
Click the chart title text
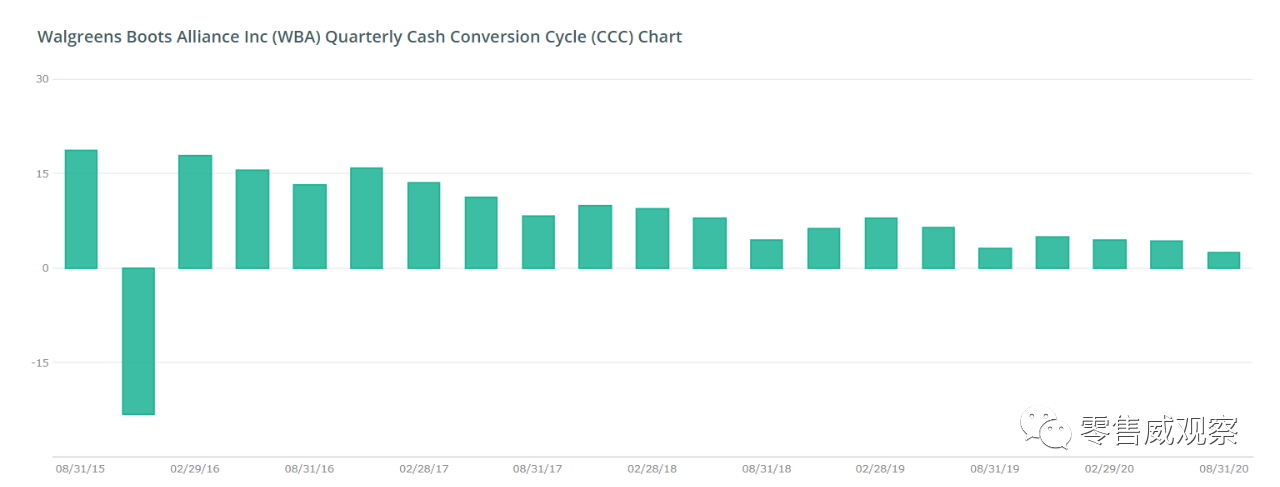[359, 37]
